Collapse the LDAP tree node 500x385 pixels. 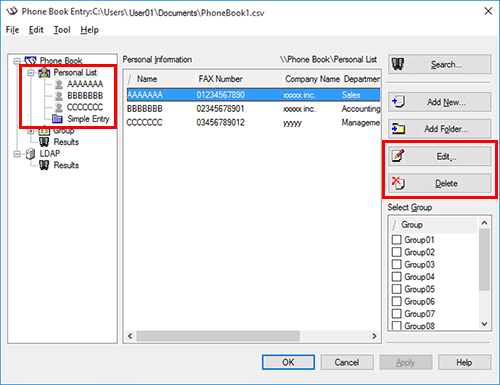(17, 154)
